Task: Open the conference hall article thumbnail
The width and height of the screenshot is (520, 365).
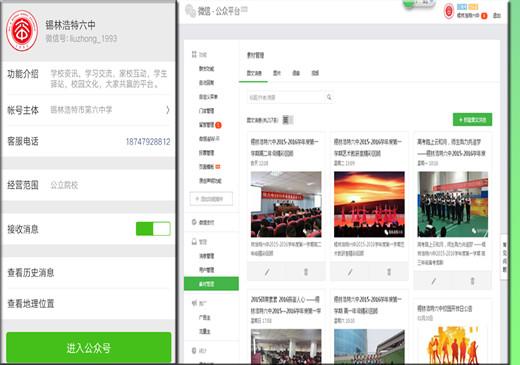Action: coord(286,204)
